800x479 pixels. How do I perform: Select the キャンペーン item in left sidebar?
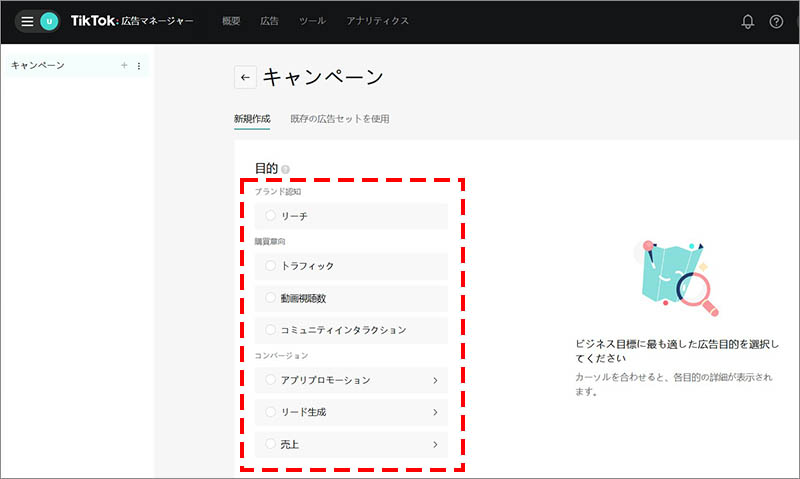click(38, 66)
